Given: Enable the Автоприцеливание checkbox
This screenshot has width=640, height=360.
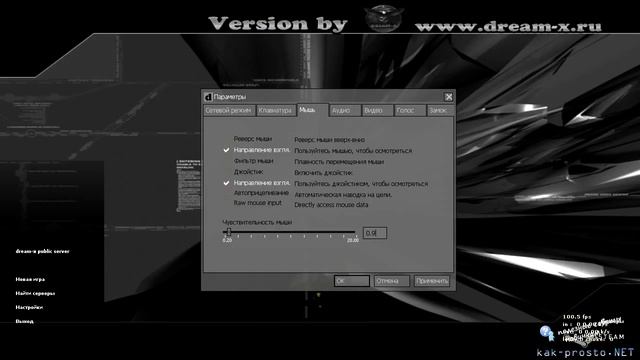Looking at the screenshot, I should 227,193.
